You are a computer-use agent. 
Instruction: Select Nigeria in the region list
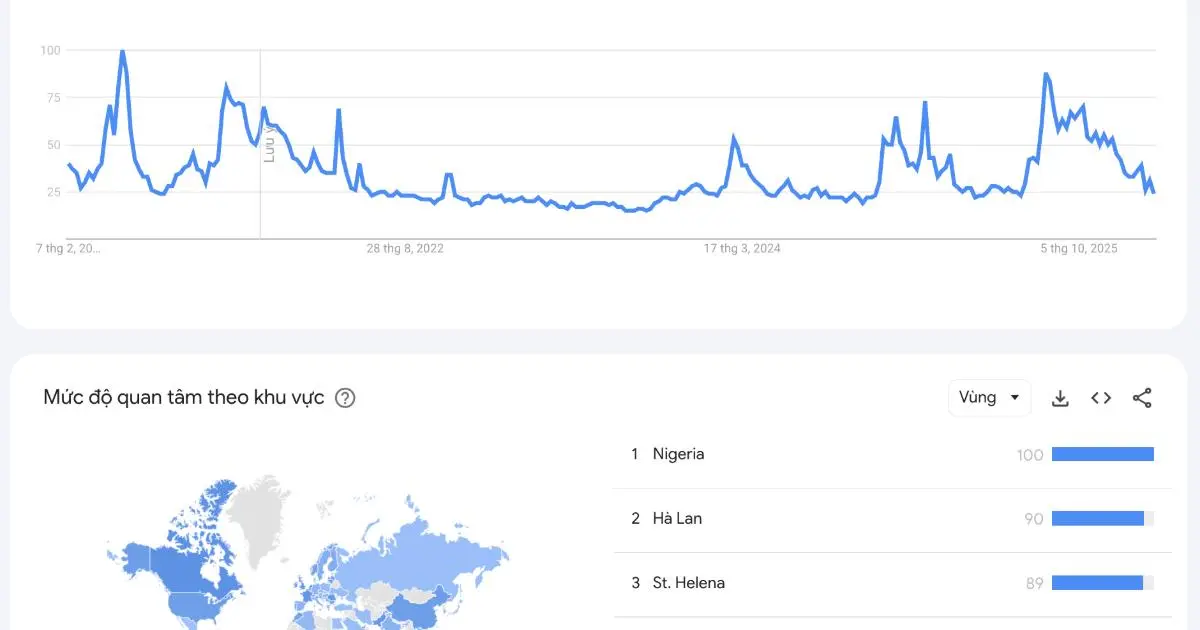tap(681, 454)
